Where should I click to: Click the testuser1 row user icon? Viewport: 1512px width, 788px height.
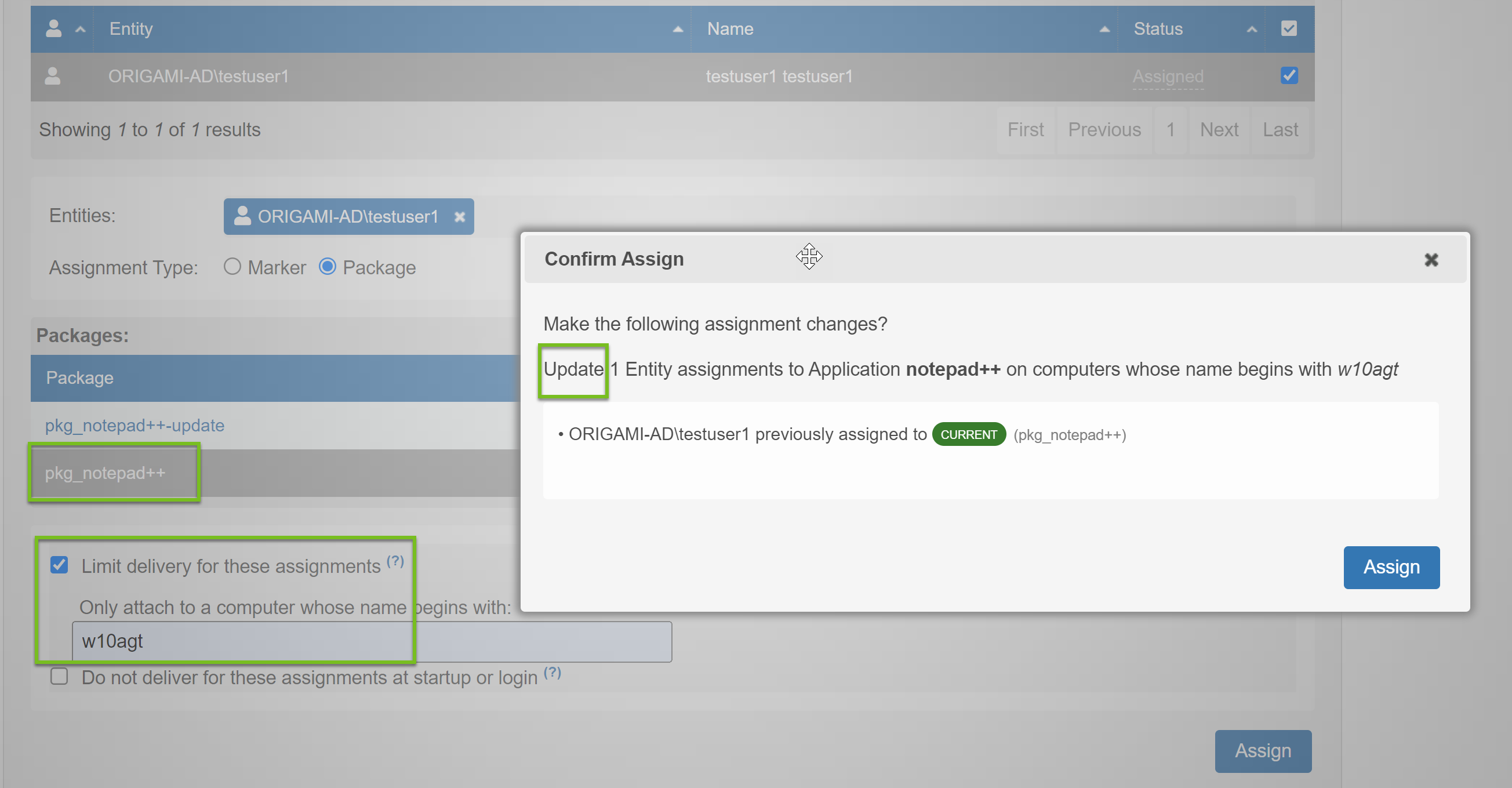click(x=52, y=76)
